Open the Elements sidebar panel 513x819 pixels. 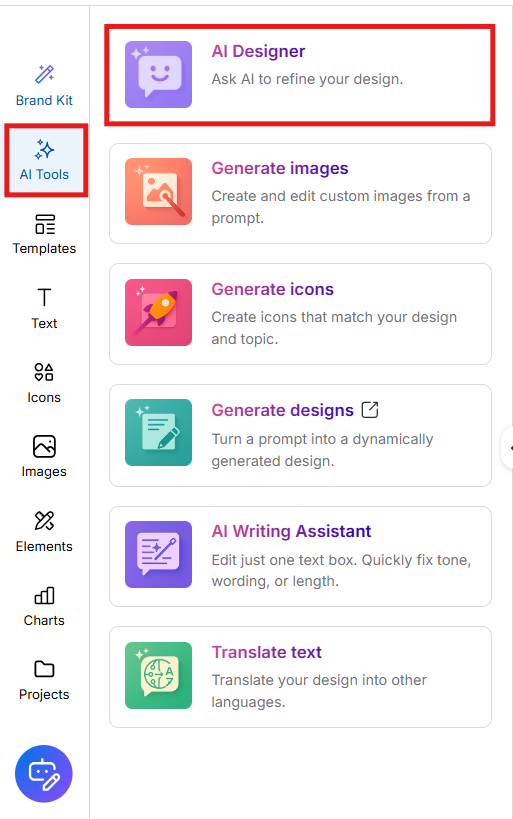pos(44,531)
